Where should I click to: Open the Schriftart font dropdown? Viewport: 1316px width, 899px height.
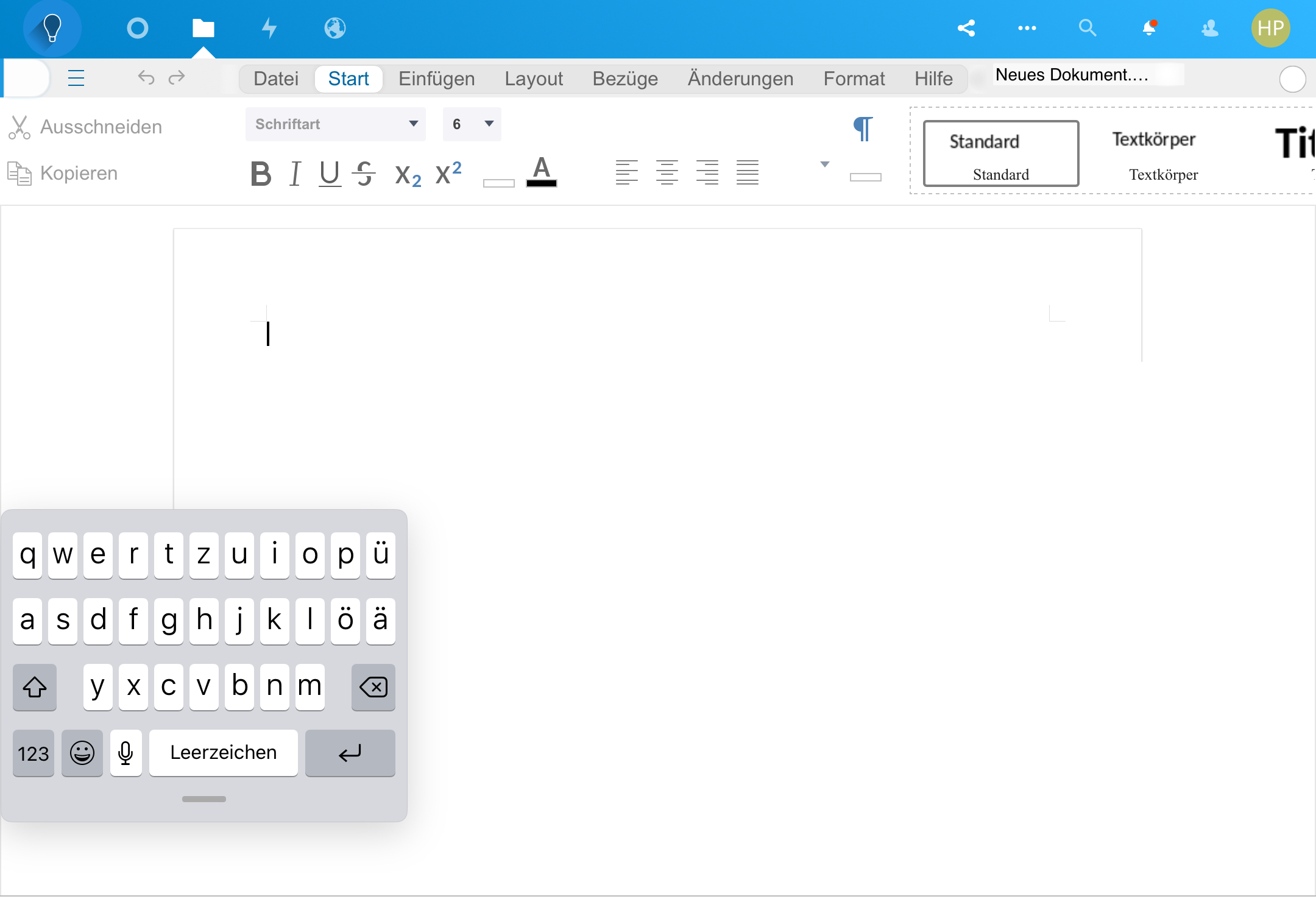[335, 124]
